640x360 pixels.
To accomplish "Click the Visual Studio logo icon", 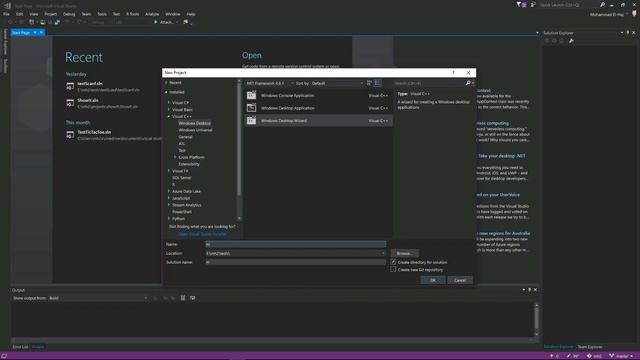I will click(x=7, y=5).
